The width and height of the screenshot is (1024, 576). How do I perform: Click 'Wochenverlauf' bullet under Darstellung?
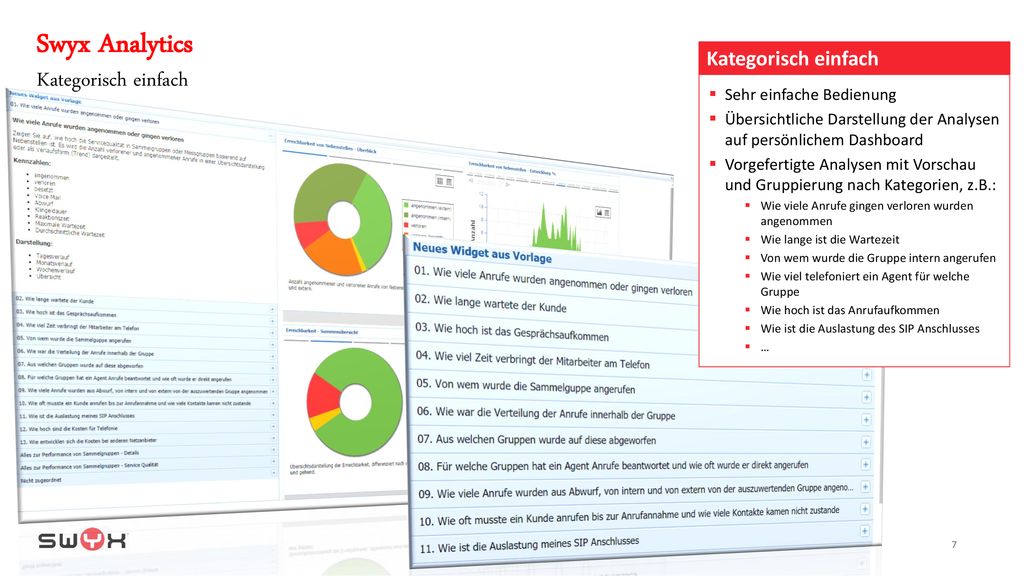click(x=56, y=270)
